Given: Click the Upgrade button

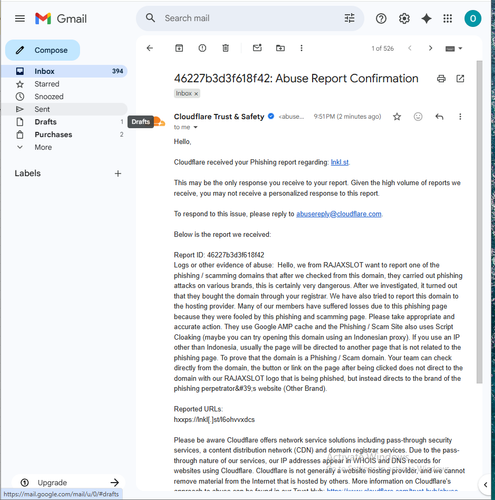Looking at the screenshot, I should [x=69, y=483].
